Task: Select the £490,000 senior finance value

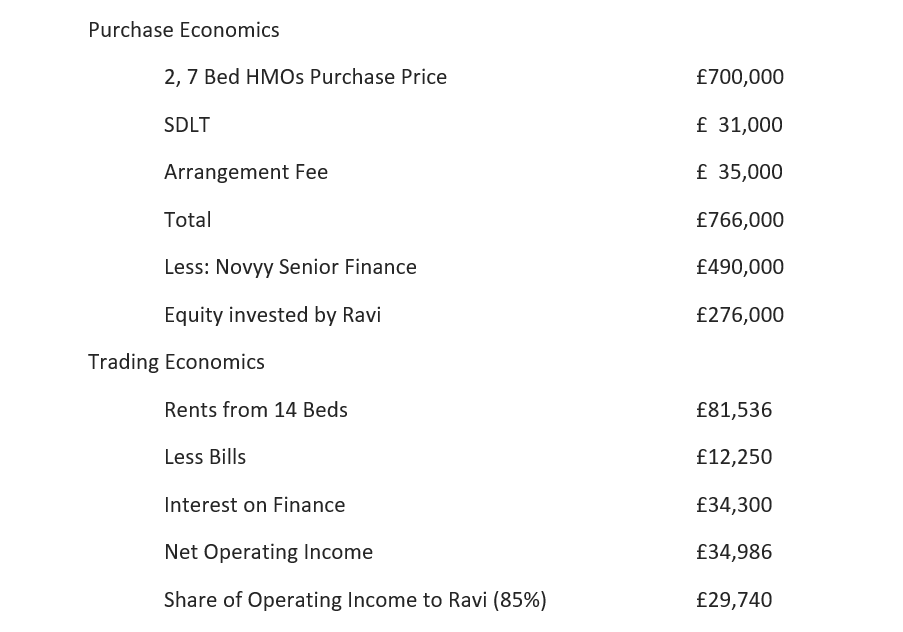Action: click(739, 267)
